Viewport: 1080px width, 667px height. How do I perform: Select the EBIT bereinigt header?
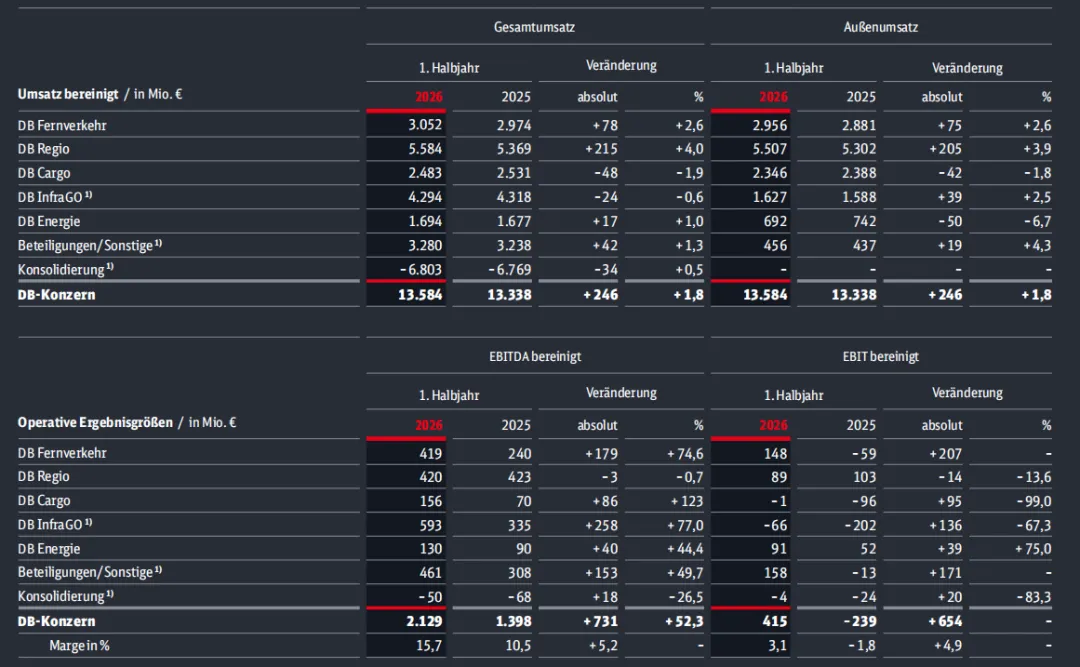point(880,356)
